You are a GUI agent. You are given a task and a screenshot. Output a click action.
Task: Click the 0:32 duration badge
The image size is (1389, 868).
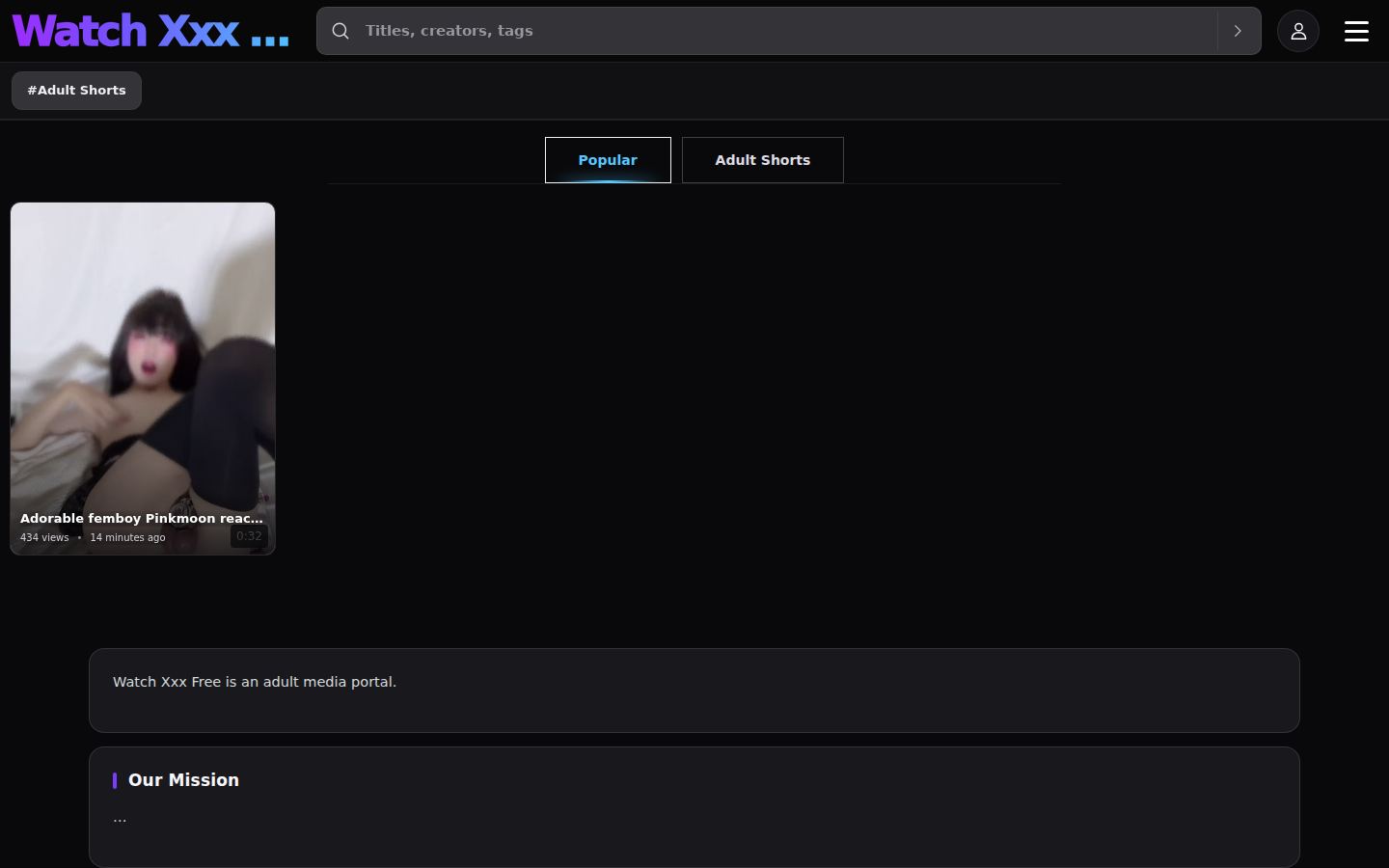tap(249, 536)
